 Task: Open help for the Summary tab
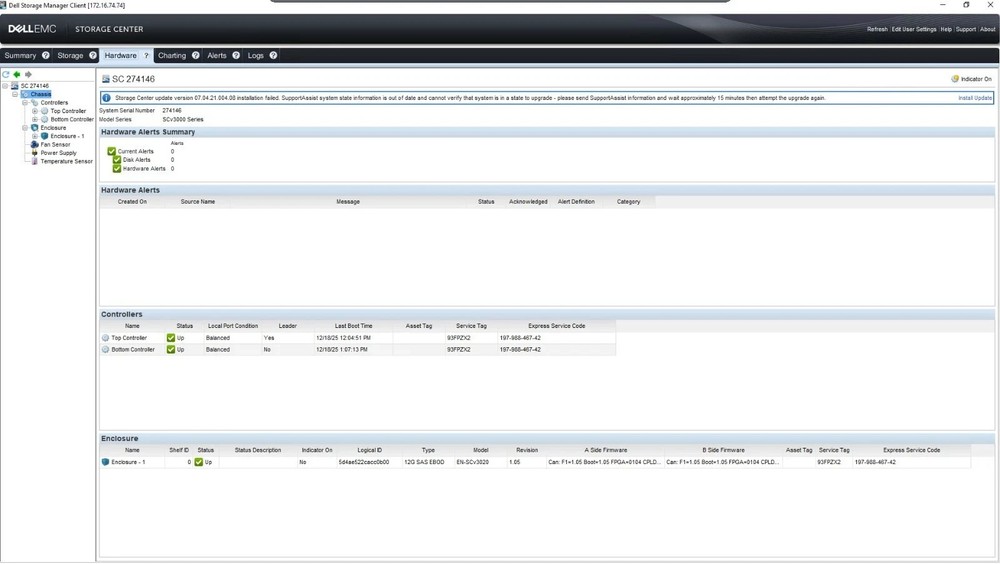coord(45,56)
